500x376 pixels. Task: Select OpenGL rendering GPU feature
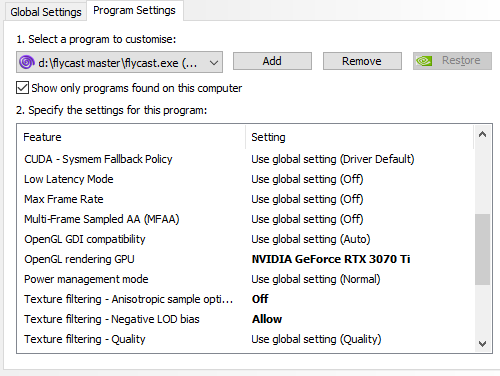79,259
